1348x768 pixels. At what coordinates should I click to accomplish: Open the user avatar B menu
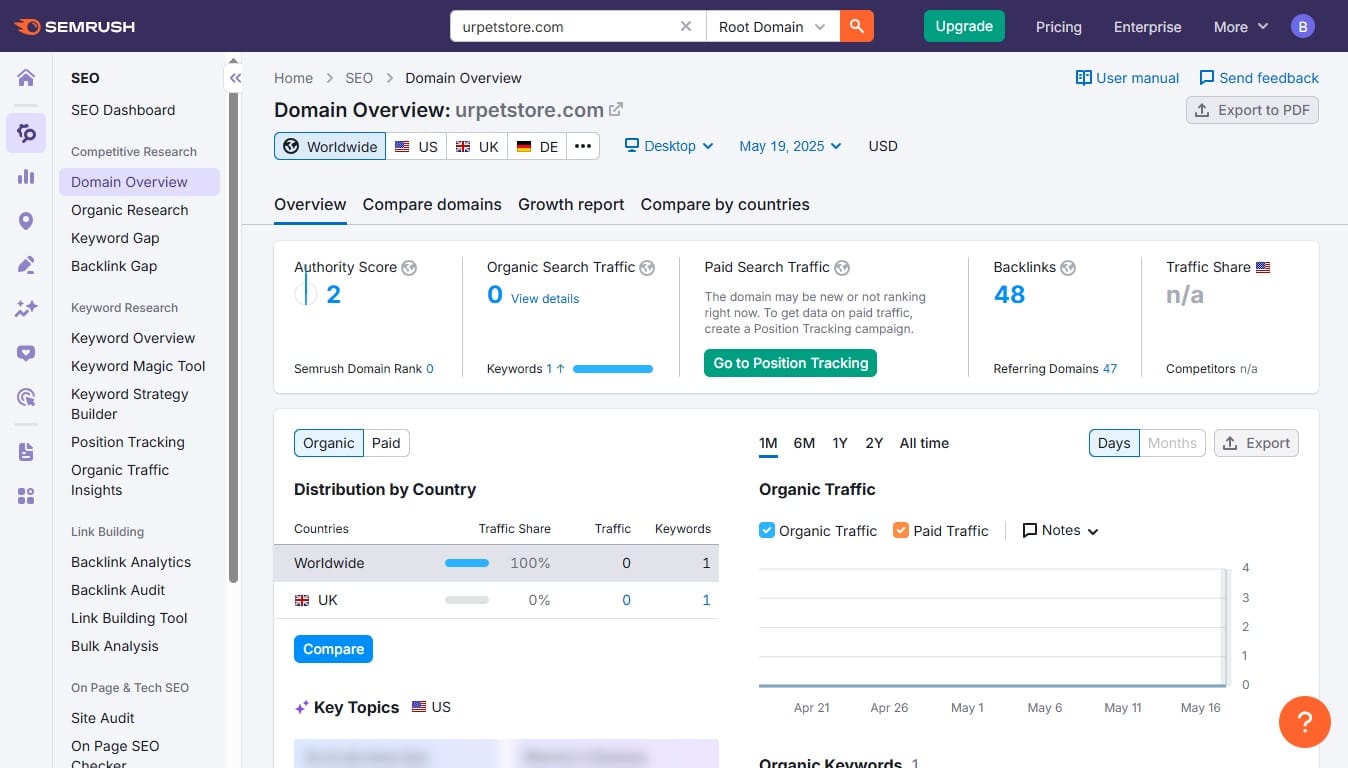tap(1302, 27)
